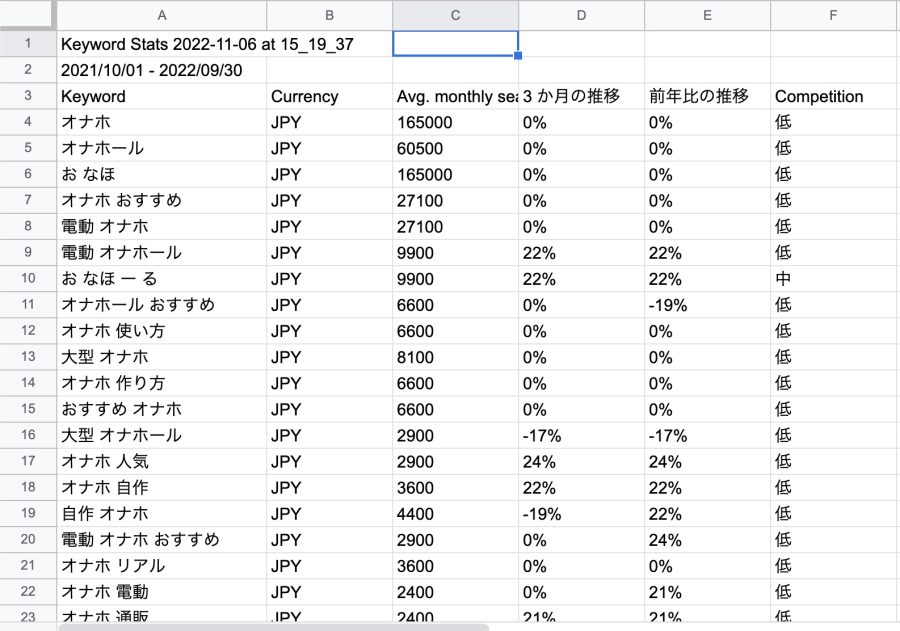Click the fill handle on cell C1

pos(518,56)
